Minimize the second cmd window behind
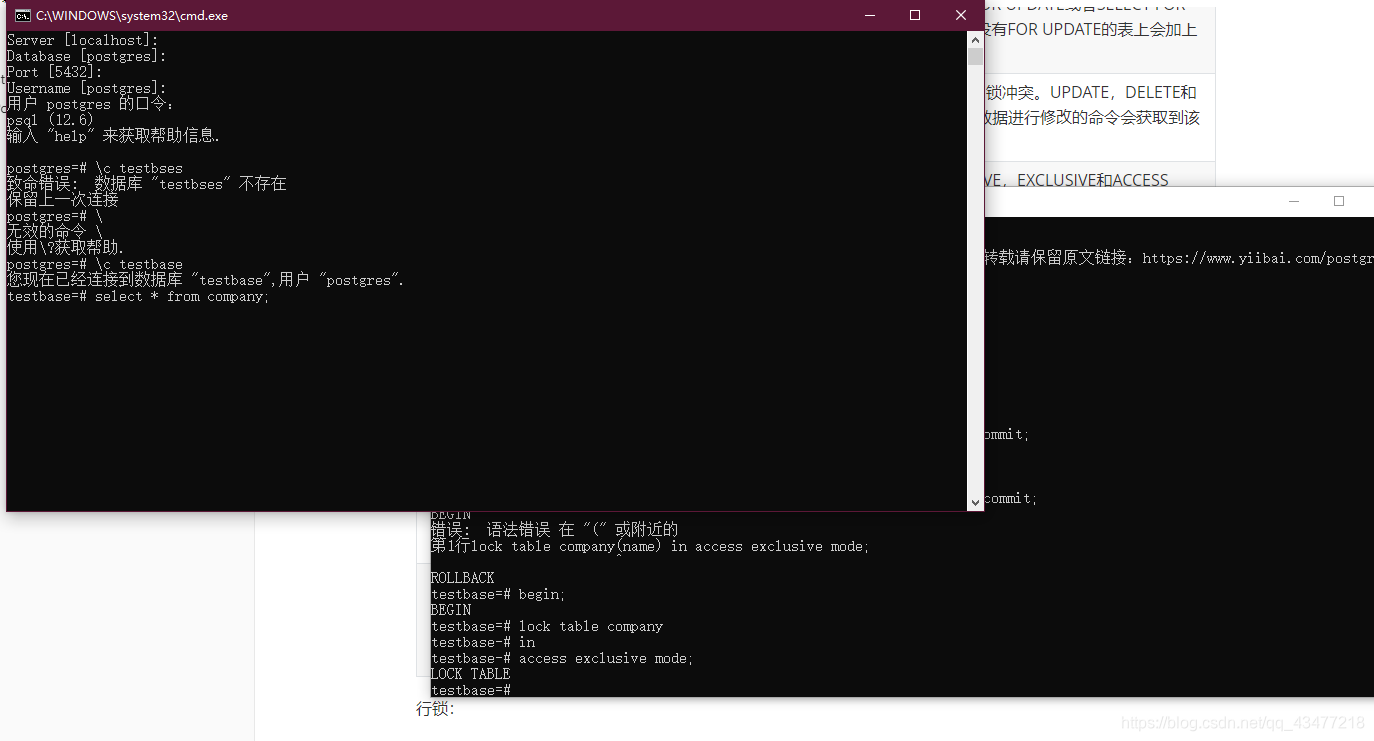The image size is (1374, 741). 1294,201
